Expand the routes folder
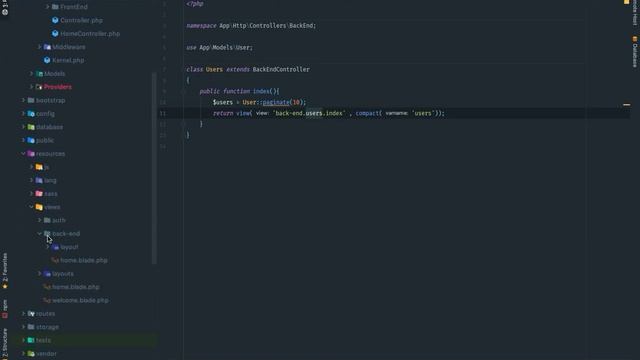The image size is (640, 360). [23, 313]
